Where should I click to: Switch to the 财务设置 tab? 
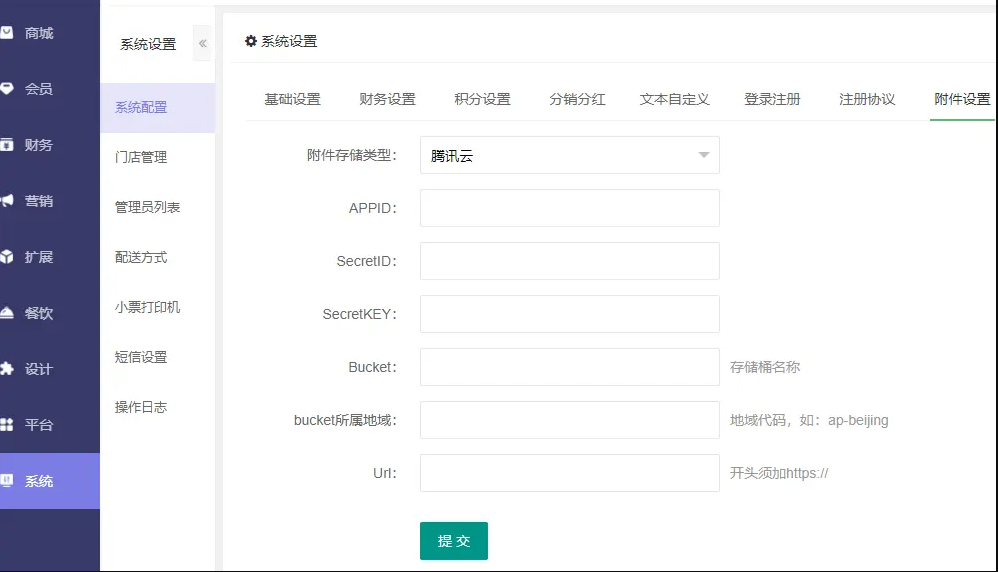(x=387, y=99)
